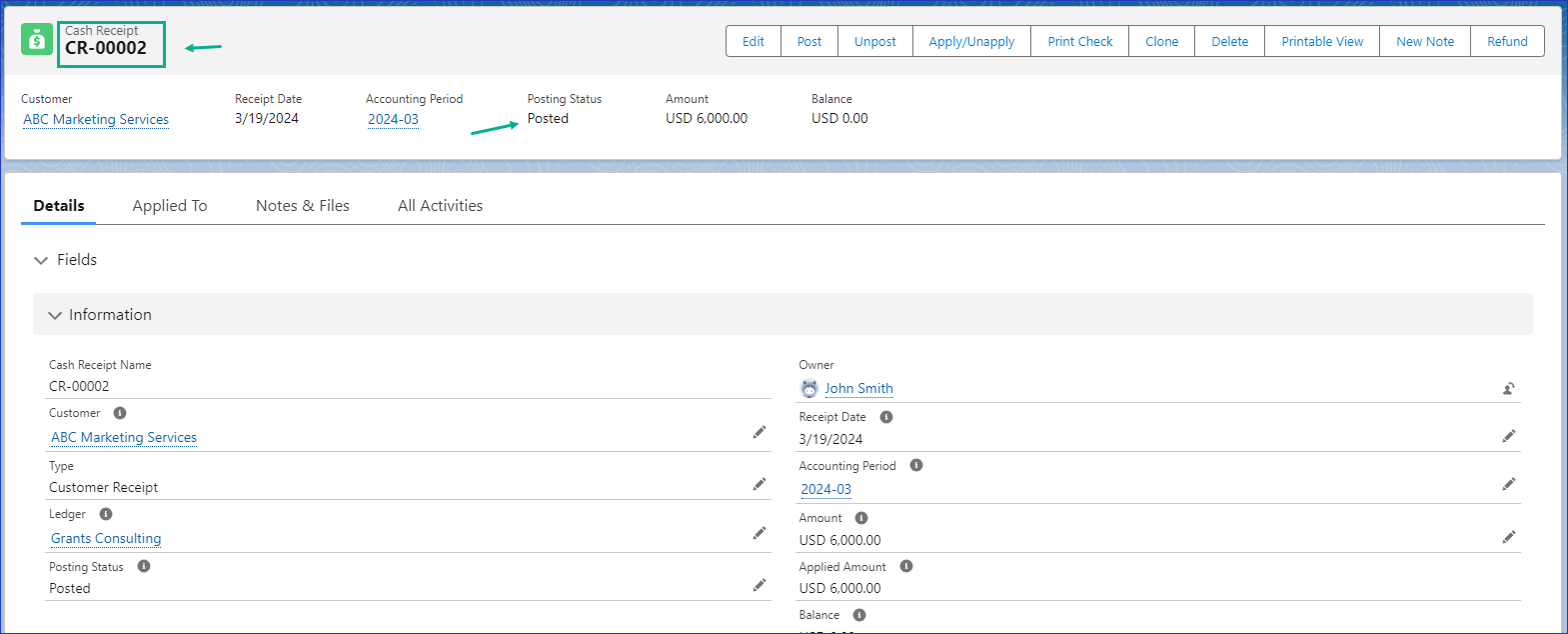Collapse the Fields section
Viewport: 1568px width, 634px height.
41,260
